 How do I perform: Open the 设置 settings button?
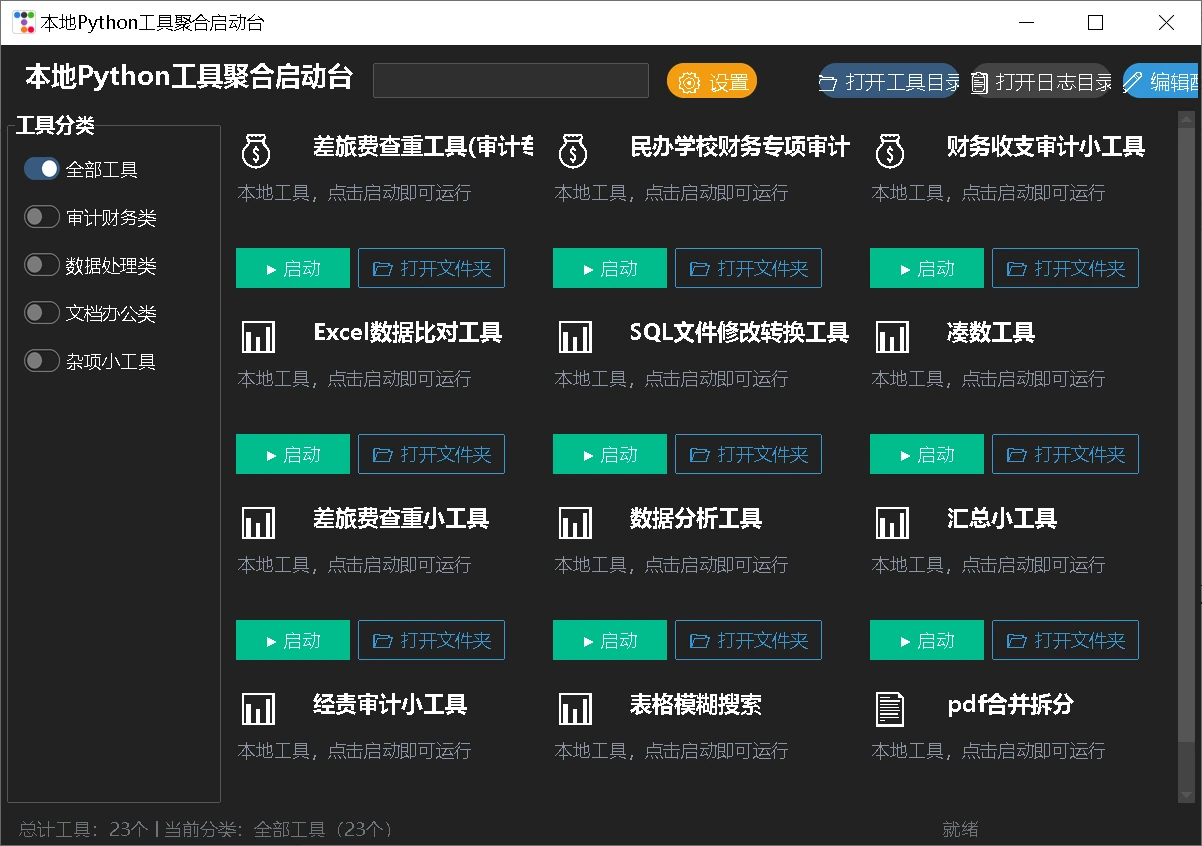click(x=712, y=81)
